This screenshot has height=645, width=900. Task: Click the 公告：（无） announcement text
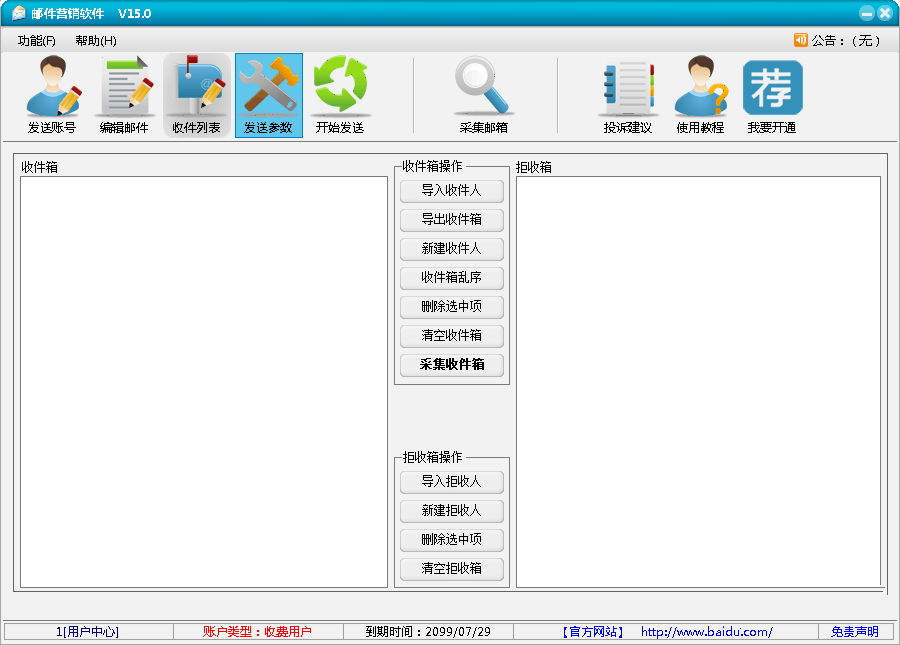[845, 41]
